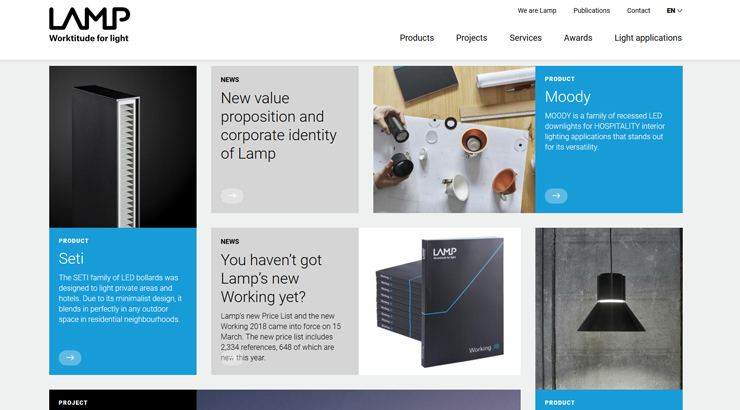The image size is (740, 410).
Task: View the Working 18 catalogue image
Action: click(x=439, y=301)
